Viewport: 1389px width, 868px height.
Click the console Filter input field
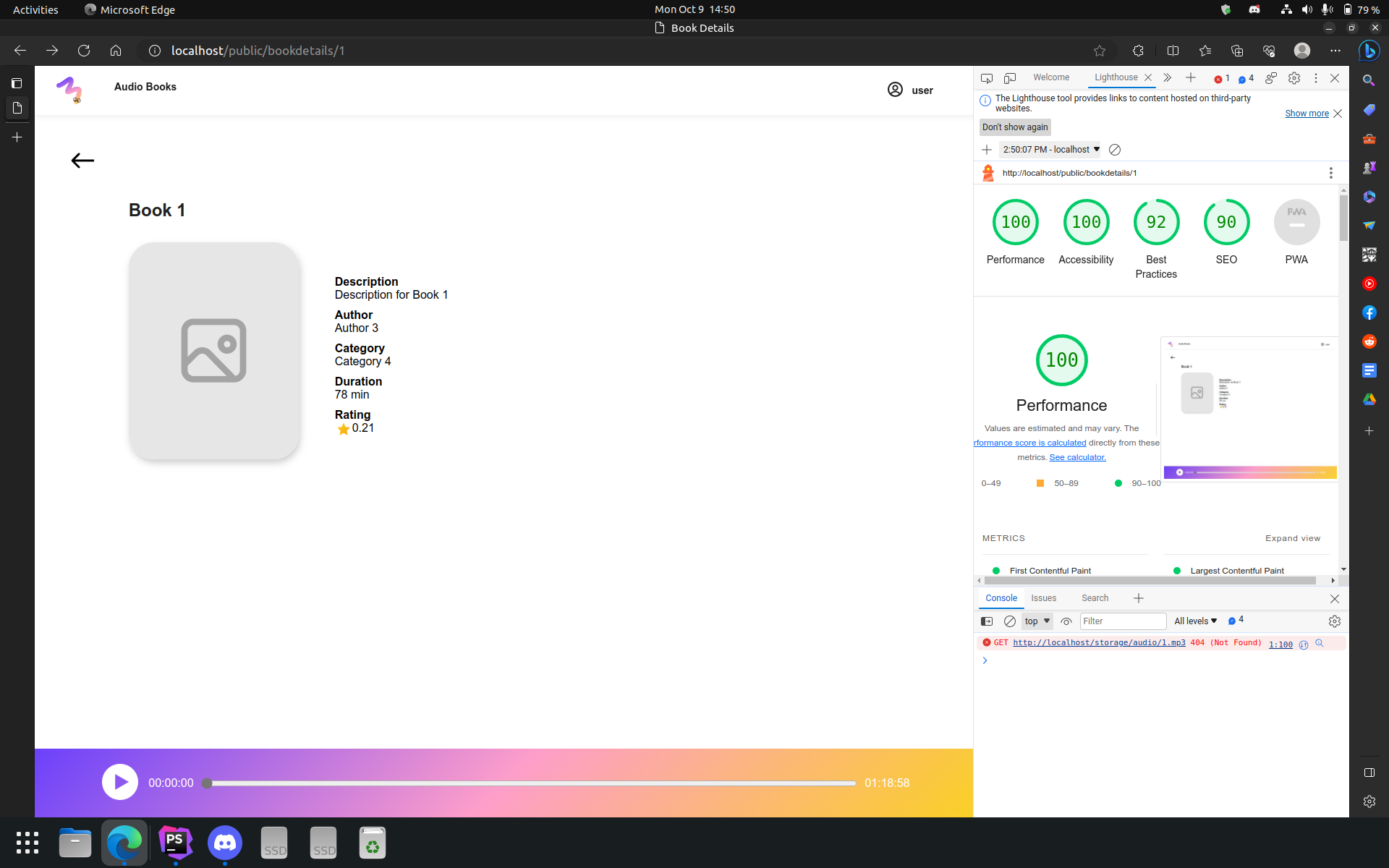1122,621
